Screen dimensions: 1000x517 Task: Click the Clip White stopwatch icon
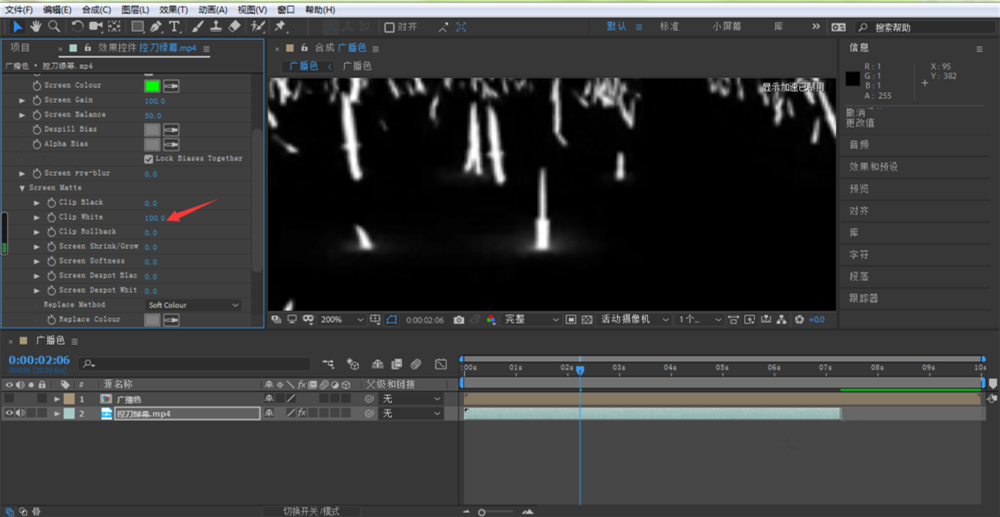click(x=50, y=217)
